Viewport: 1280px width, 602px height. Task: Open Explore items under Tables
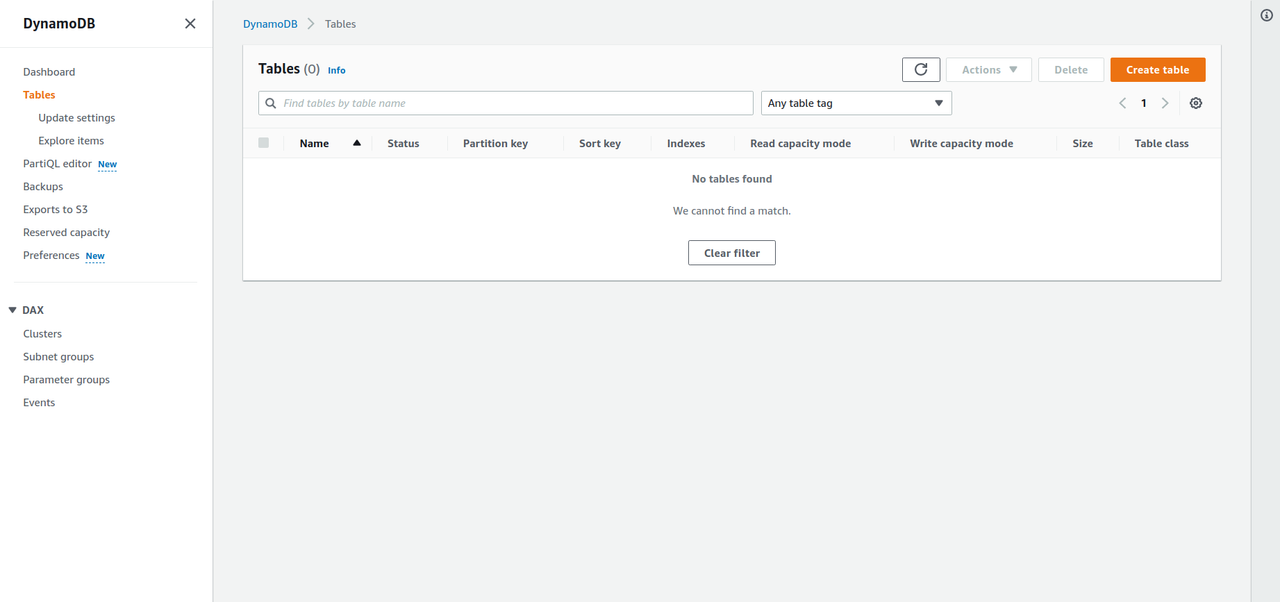coord(71,141)
